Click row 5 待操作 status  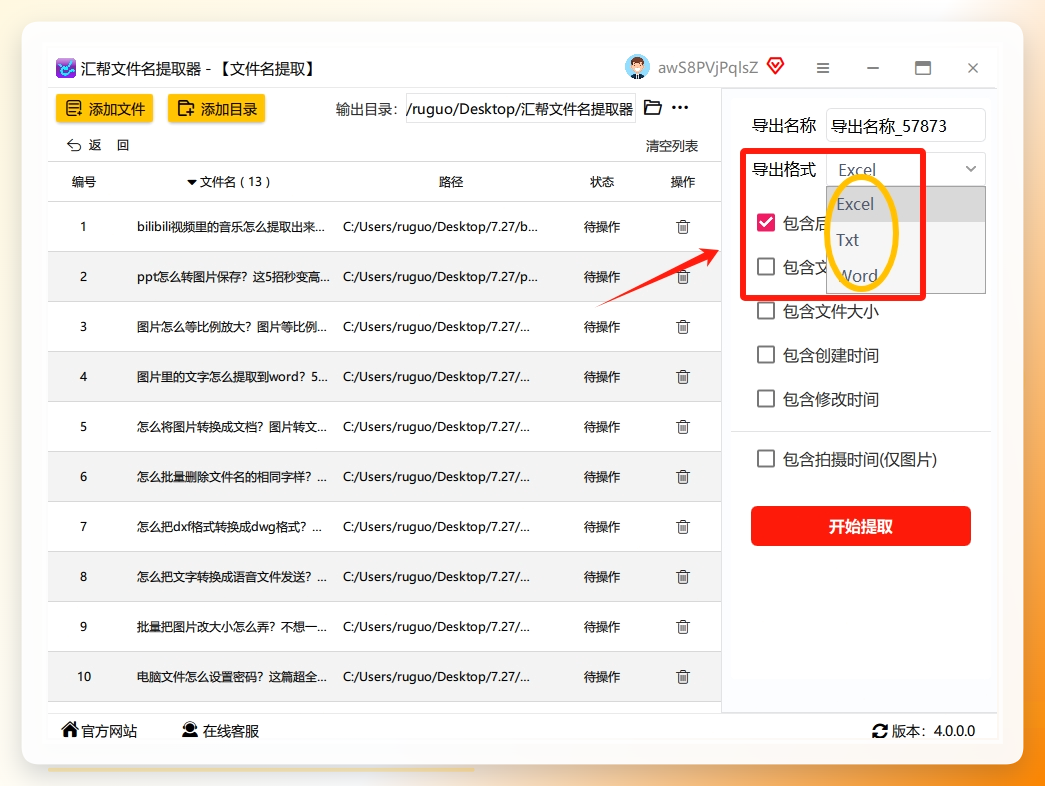click(602, 427)
